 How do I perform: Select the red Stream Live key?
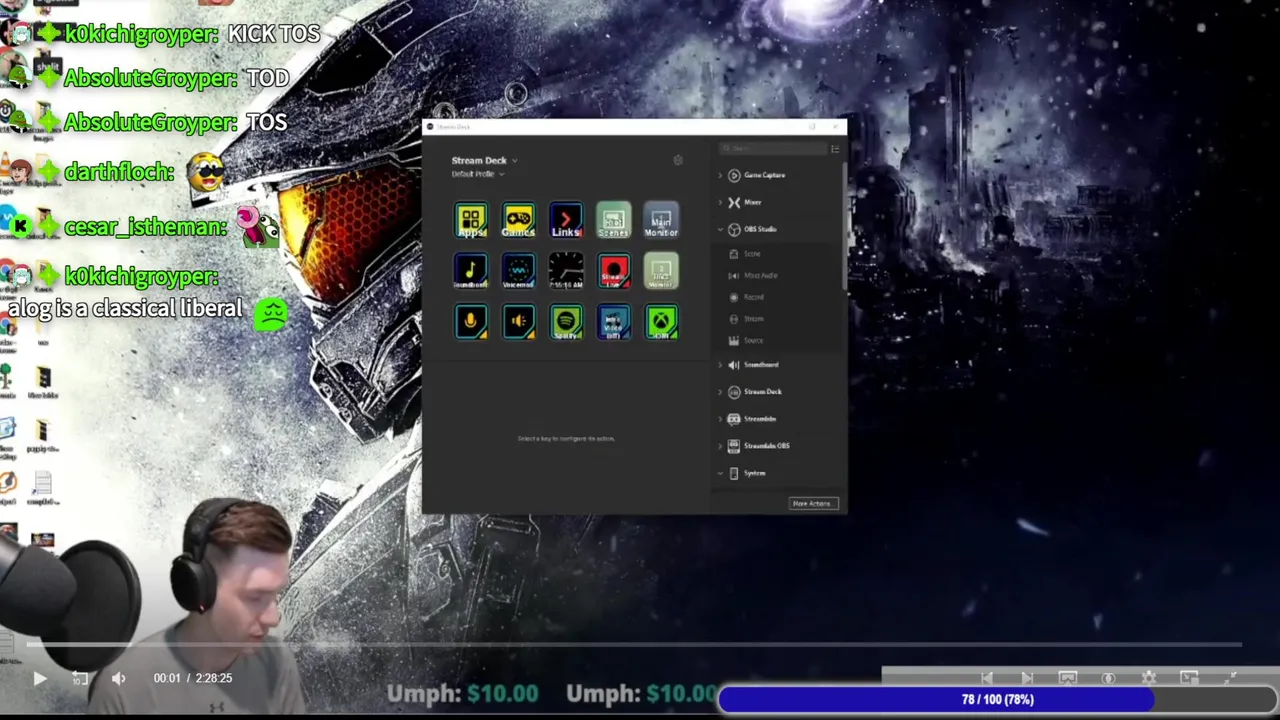[614, 271]
